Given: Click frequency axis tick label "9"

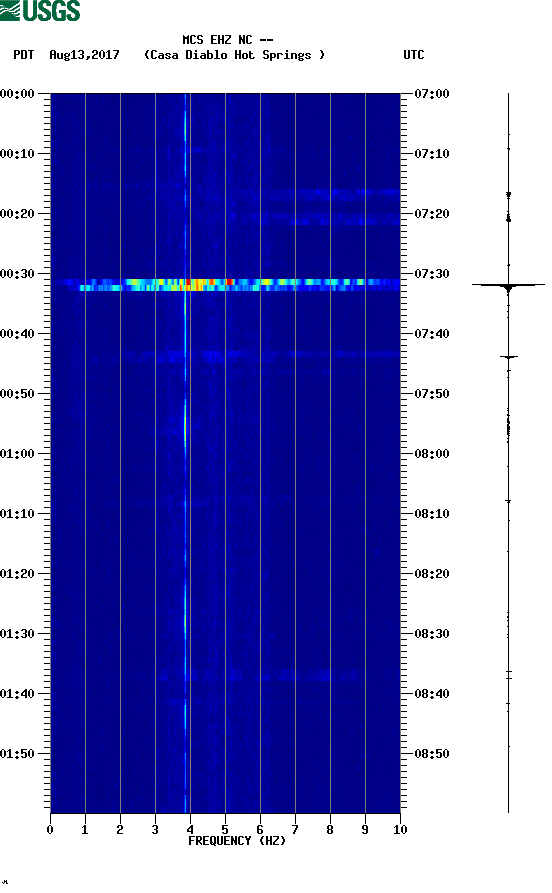Looking at the screenshot, I should [x=365, y=830].
